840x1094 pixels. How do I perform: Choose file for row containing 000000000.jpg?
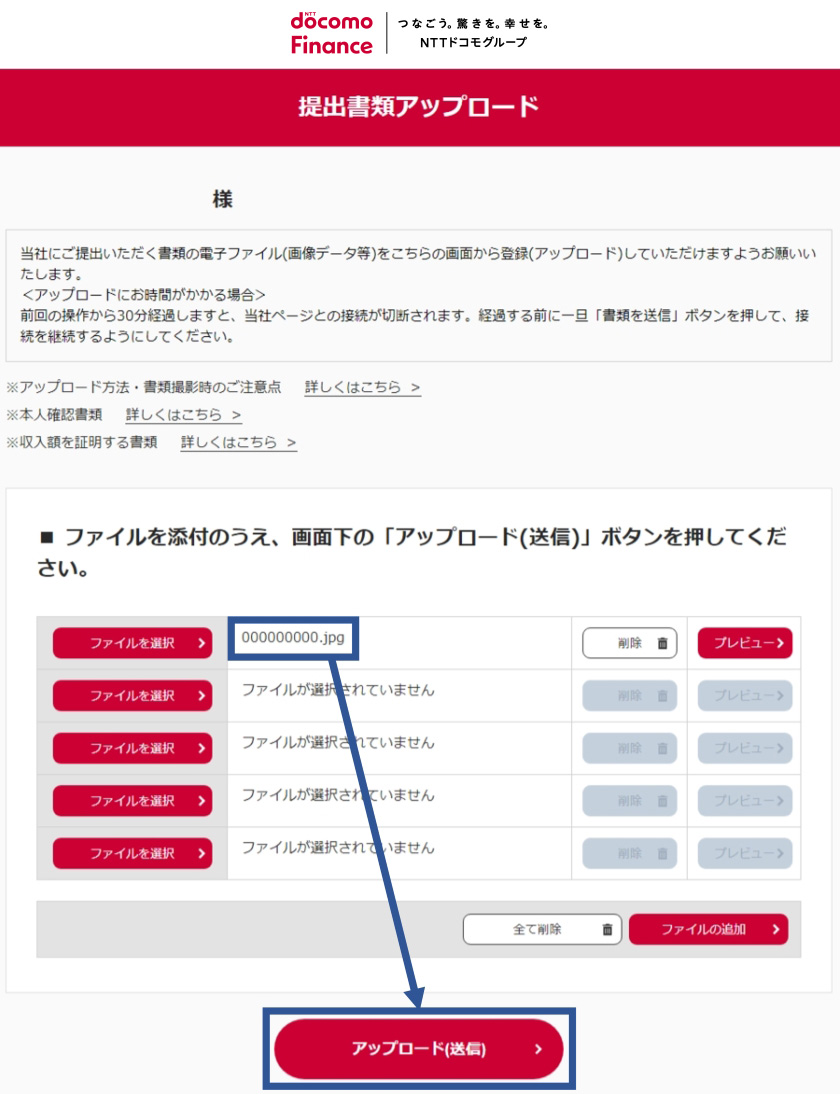133,643
